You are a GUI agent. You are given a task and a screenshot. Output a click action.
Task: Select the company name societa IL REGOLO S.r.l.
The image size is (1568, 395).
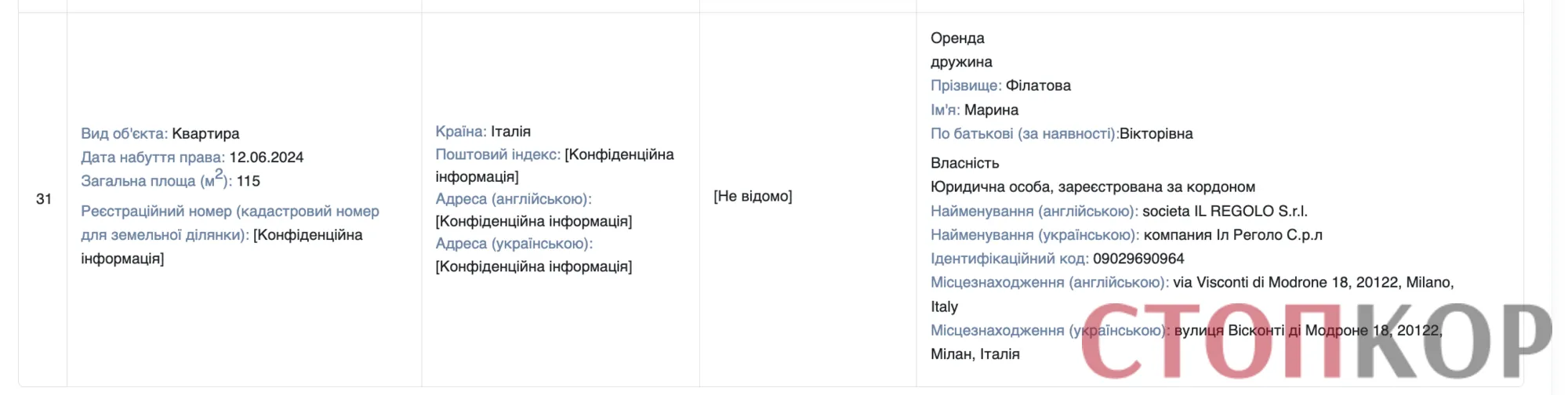pos(1225,211)
